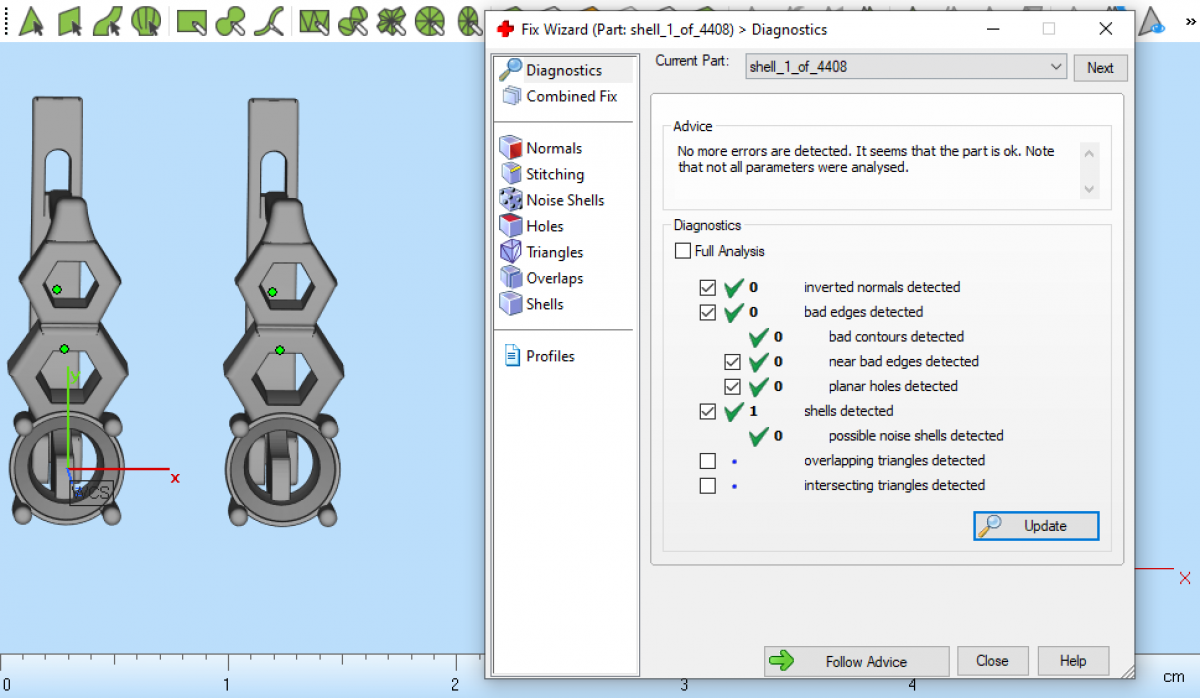Open the Overlaps fix page
Screen dimensions: 1200x698
pyautogui.click(x=554, y=278)
